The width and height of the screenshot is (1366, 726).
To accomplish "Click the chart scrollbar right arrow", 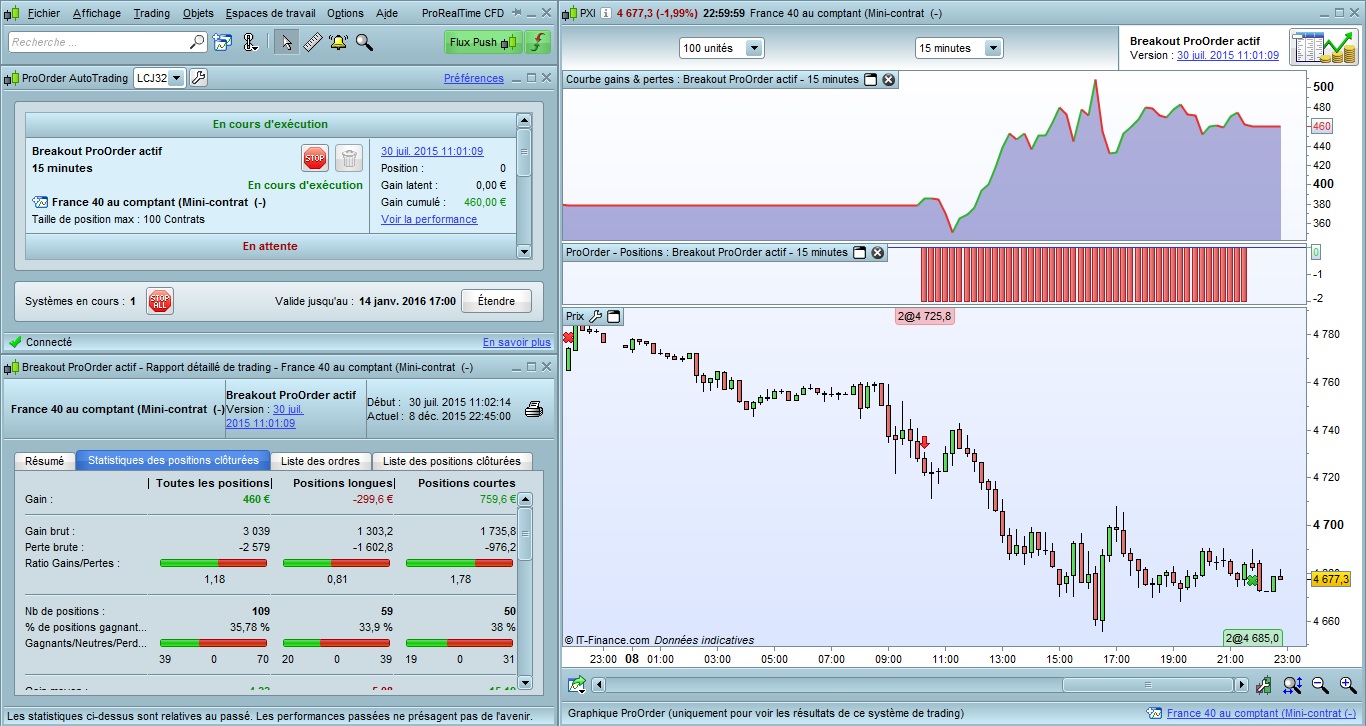I will pyautogui.click(x=1242, y=685).
